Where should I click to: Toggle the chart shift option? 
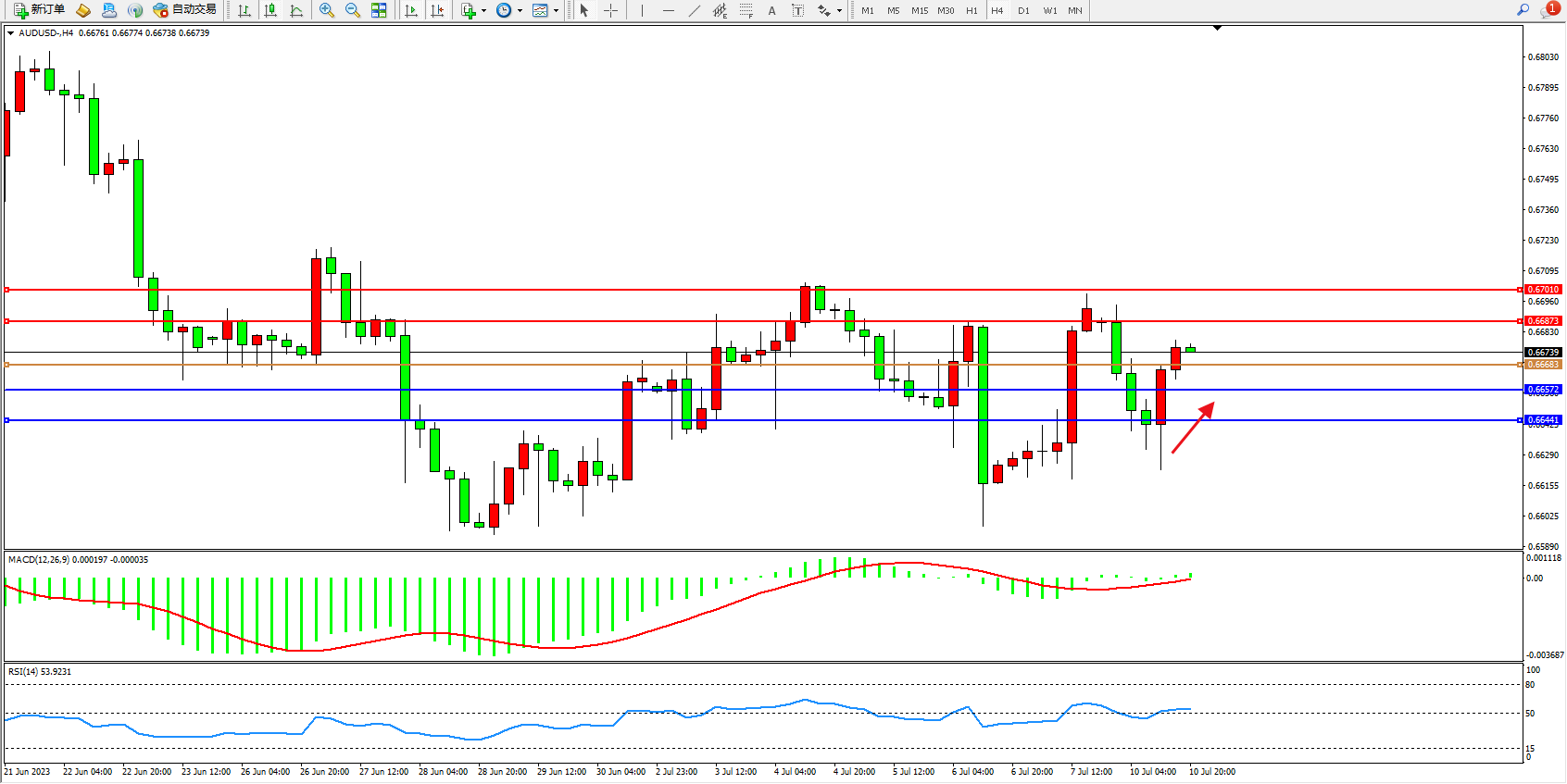coord(437,10)
